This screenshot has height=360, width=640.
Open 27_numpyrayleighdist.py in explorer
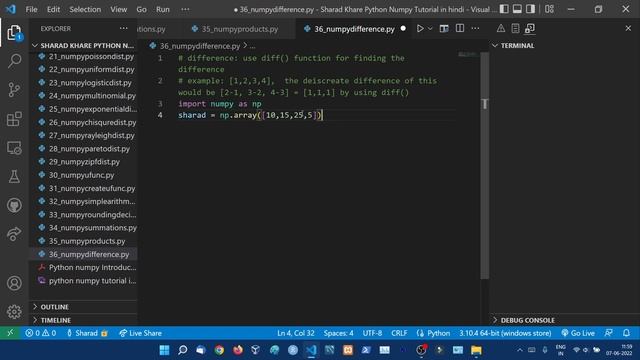pyautogui.click(x=84, y=135)
